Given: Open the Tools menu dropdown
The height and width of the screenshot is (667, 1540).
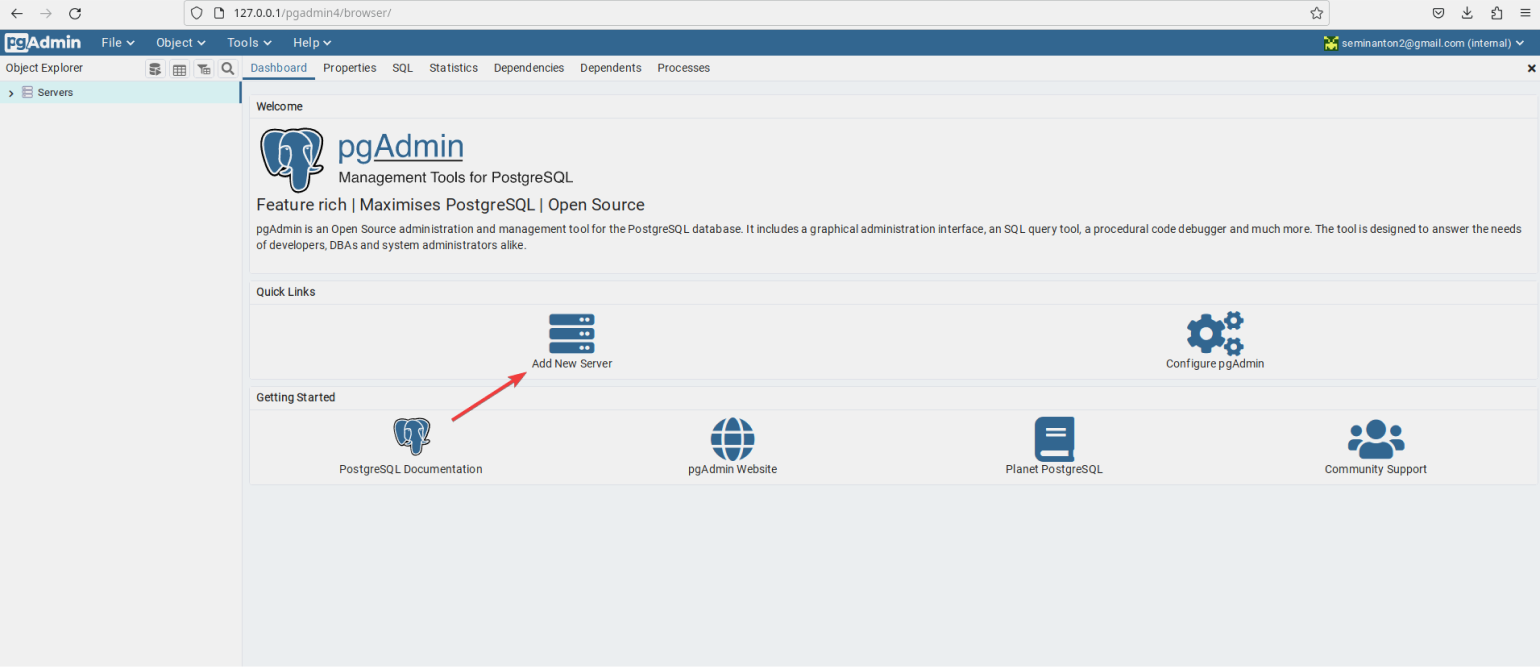Looking at the screenshot, I should [x=249, y=43].
